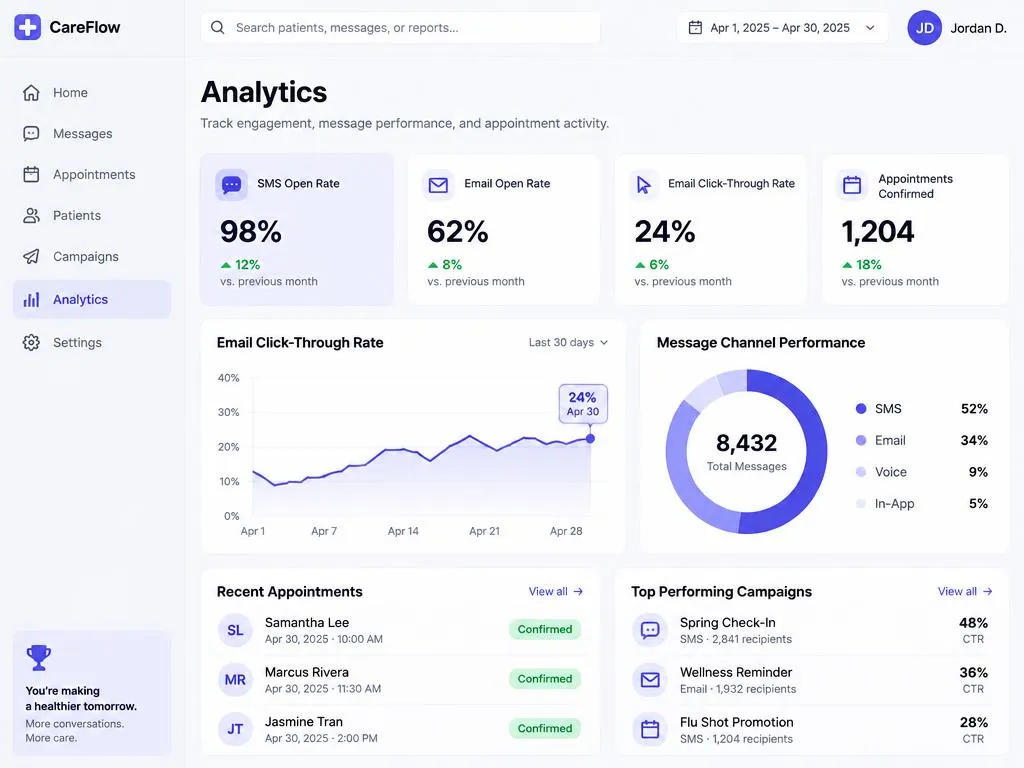Screen dimensions: 1024x768
Task: Click the 24% Apr 30 chart tooltip
Action: (x=583, y=404)
